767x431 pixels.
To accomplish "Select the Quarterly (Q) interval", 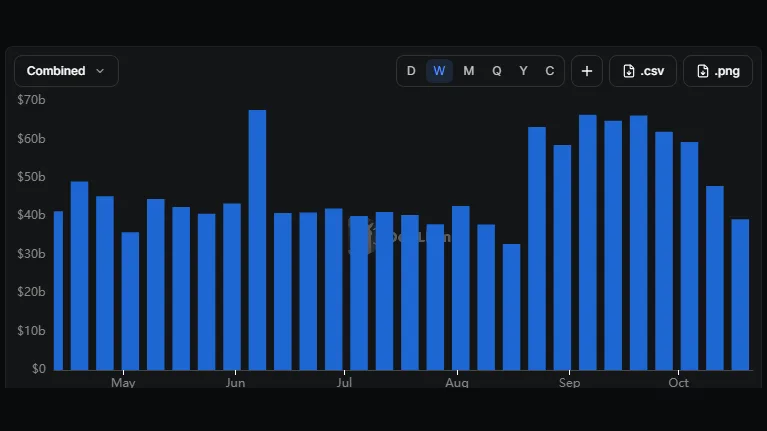I will (496, 71).
